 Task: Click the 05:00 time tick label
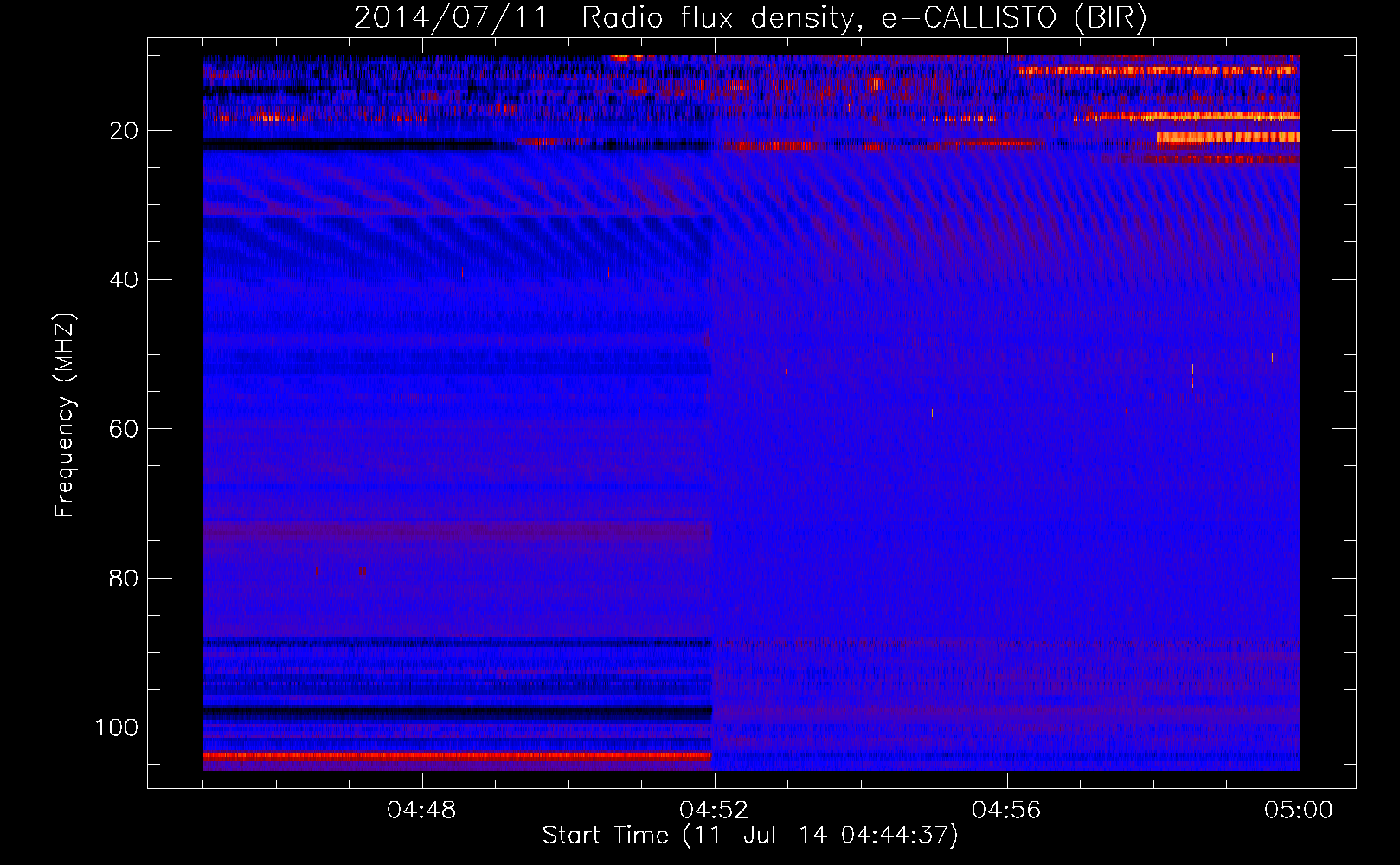pos(1299,811)
